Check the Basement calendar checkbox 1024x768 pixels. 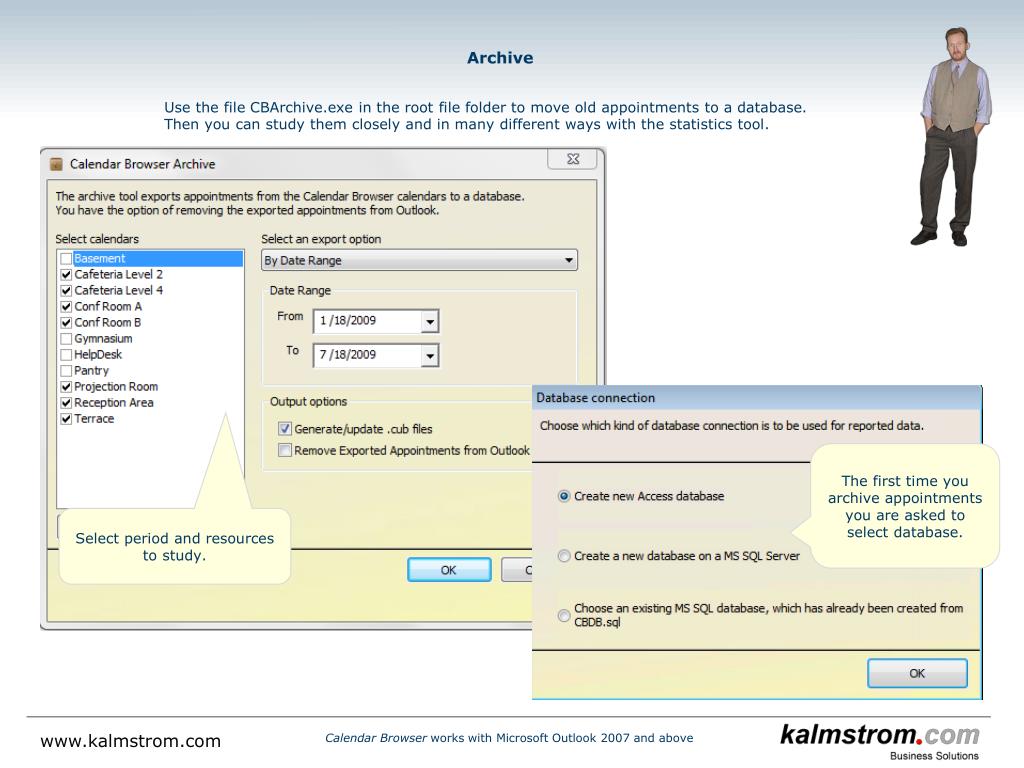point(66,259)
